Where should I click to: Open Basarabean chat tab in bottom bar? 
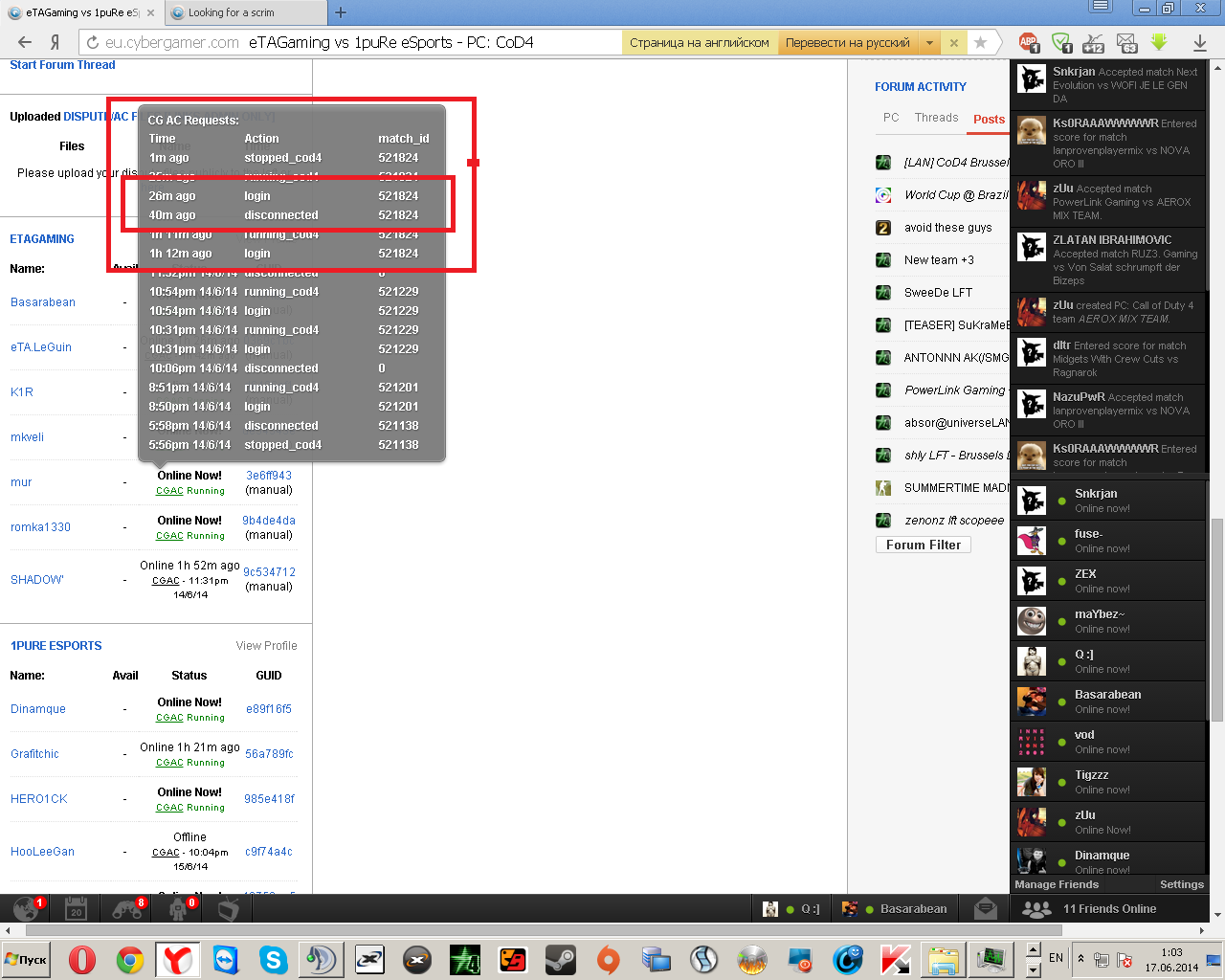(896, 909)
